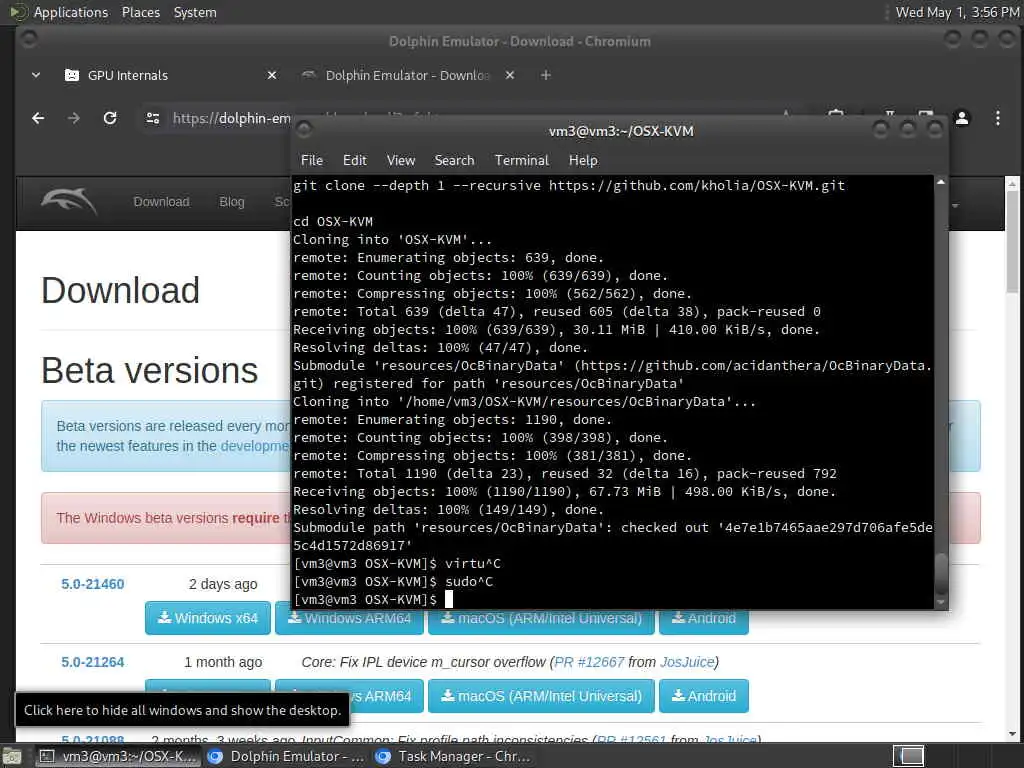Download Android build of 5.0-21264
This screenshot has height=768, width=1024.
pyautogui.click(x=703, y=696)
